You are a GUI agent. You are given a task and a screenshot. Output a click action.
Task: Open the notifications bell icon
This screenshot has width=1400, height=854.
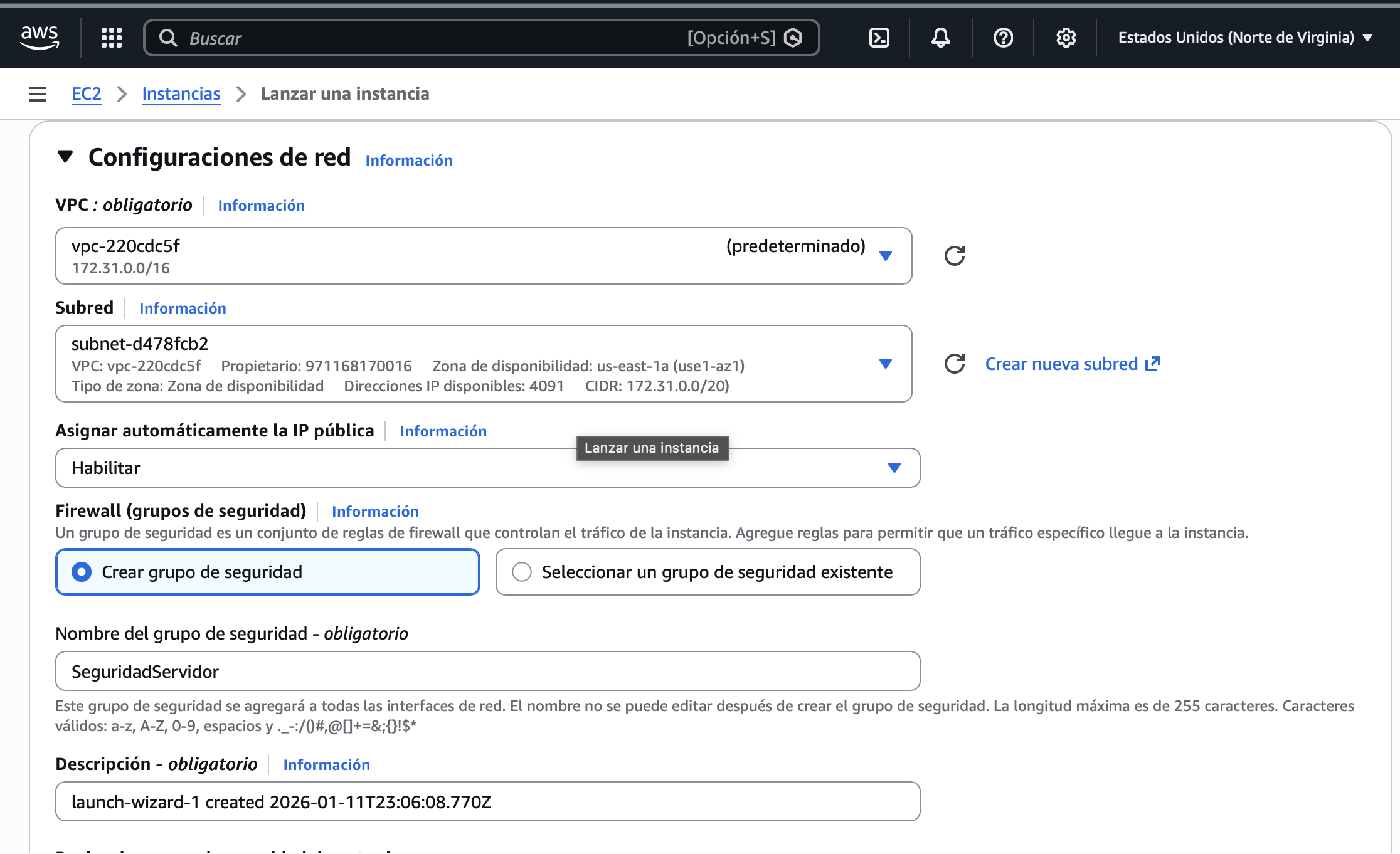(x=940, y=38)
